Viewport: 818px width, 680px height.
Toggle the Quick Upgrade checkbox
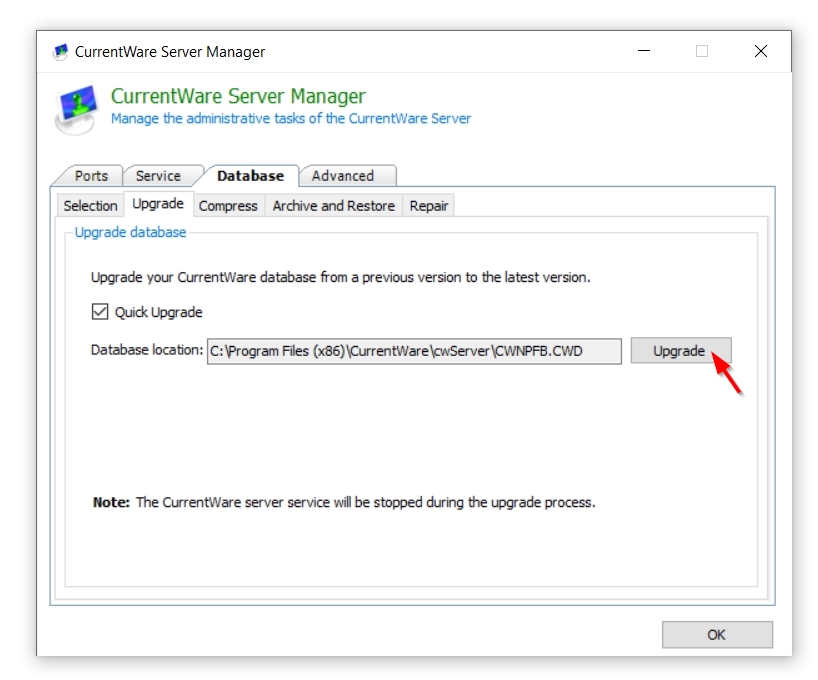pyautogui.click(x=100, y=312)
